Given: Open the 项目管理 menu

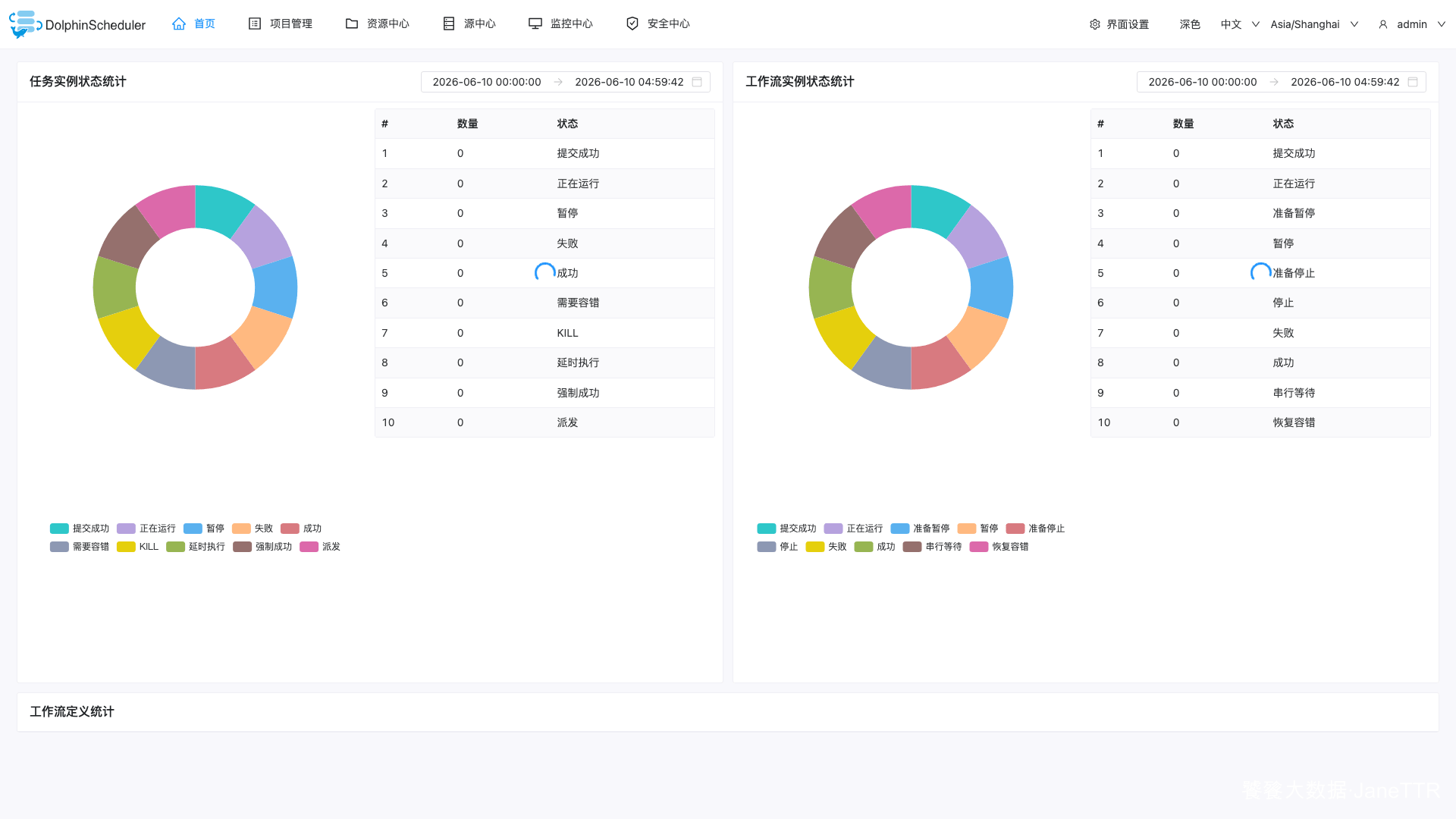Looking at the screenshot, I should [x=281, y=24].
